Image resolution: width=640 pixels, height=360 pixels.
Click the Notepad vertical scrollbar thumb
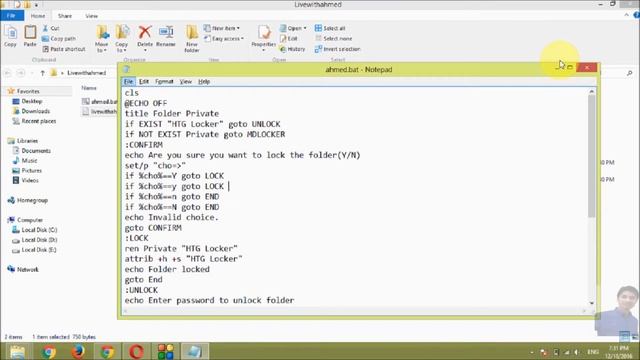coord(592,156)
